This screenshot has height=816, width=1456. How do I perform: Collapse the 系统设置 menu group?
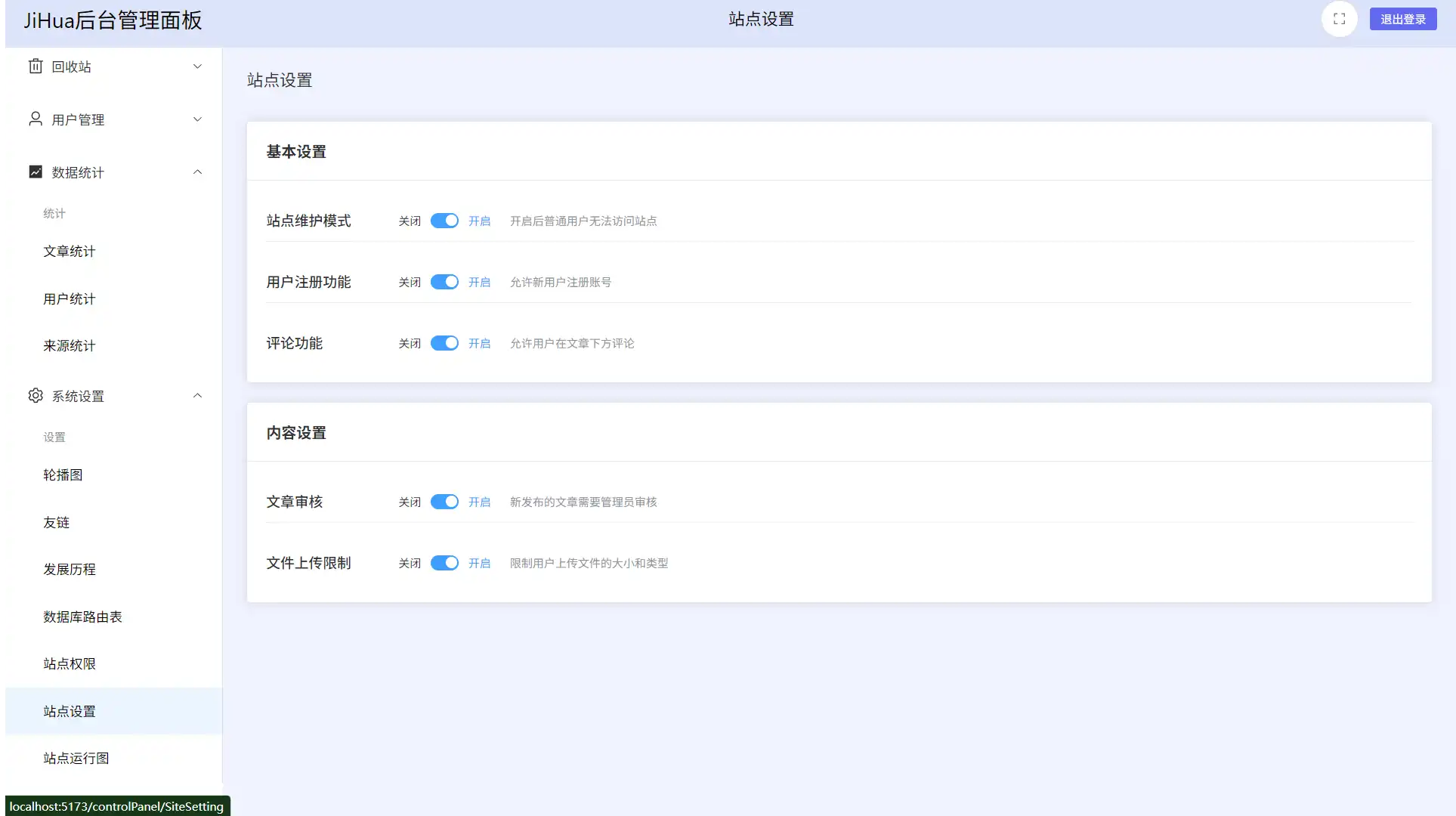tap(197, 395)
